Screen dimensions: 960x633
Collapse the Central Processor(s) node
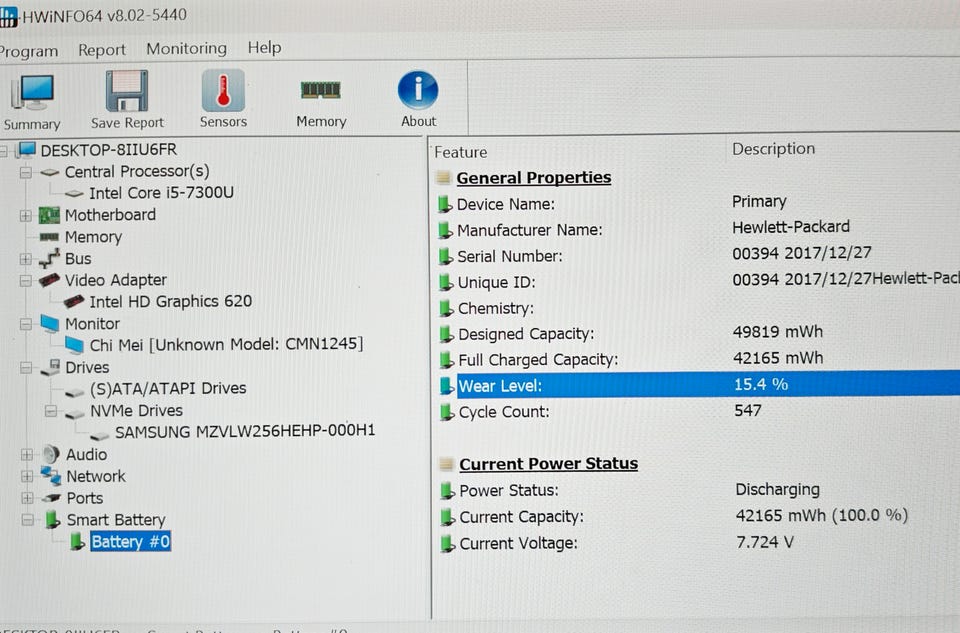click(x=25, y=173)
